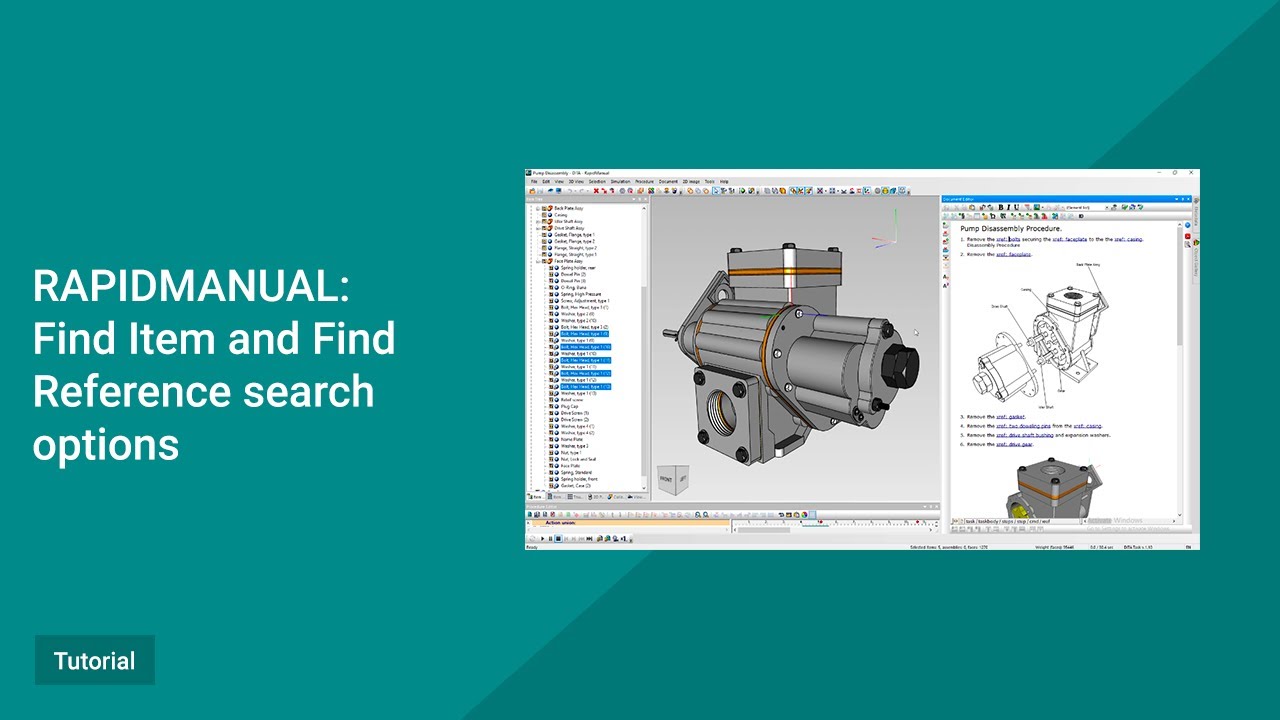Select Screw, Adjustment, type 1 item

coord(585,300)
